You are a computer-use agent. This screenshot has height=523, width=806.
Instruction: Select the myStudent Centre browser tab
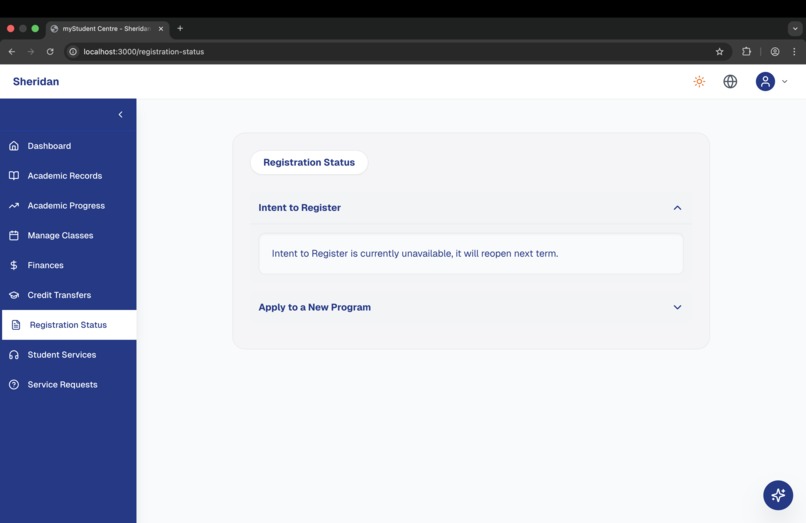click(x=106, y=29)
